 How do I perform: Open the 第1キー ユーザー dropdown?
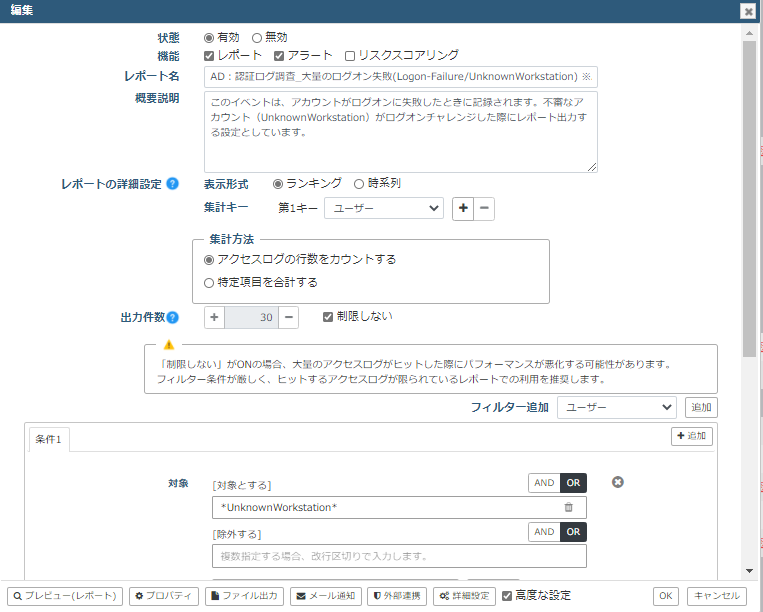click(383, 208)
